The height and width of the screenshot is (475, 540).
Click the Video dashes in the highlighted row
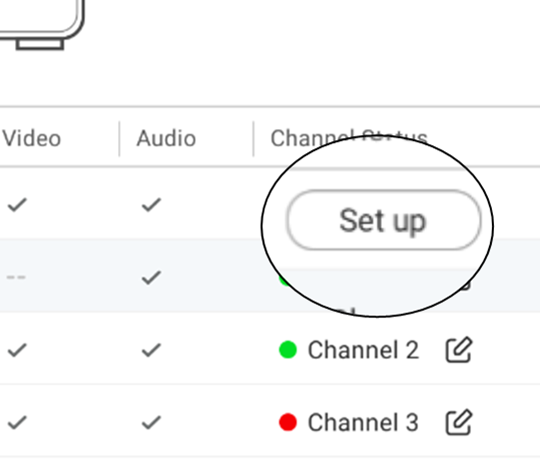pyautogui.click(x=16, y=277)
